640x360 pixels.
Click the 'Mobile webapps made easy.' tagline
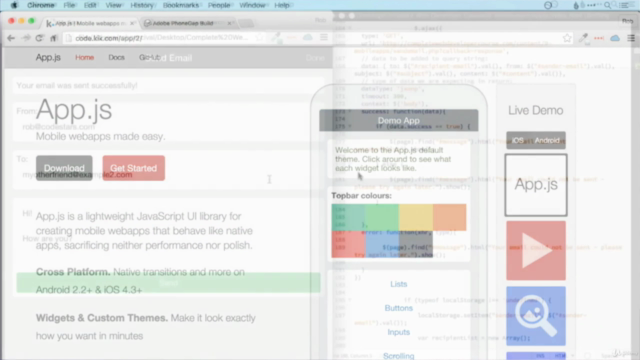[x=100, y=136]
